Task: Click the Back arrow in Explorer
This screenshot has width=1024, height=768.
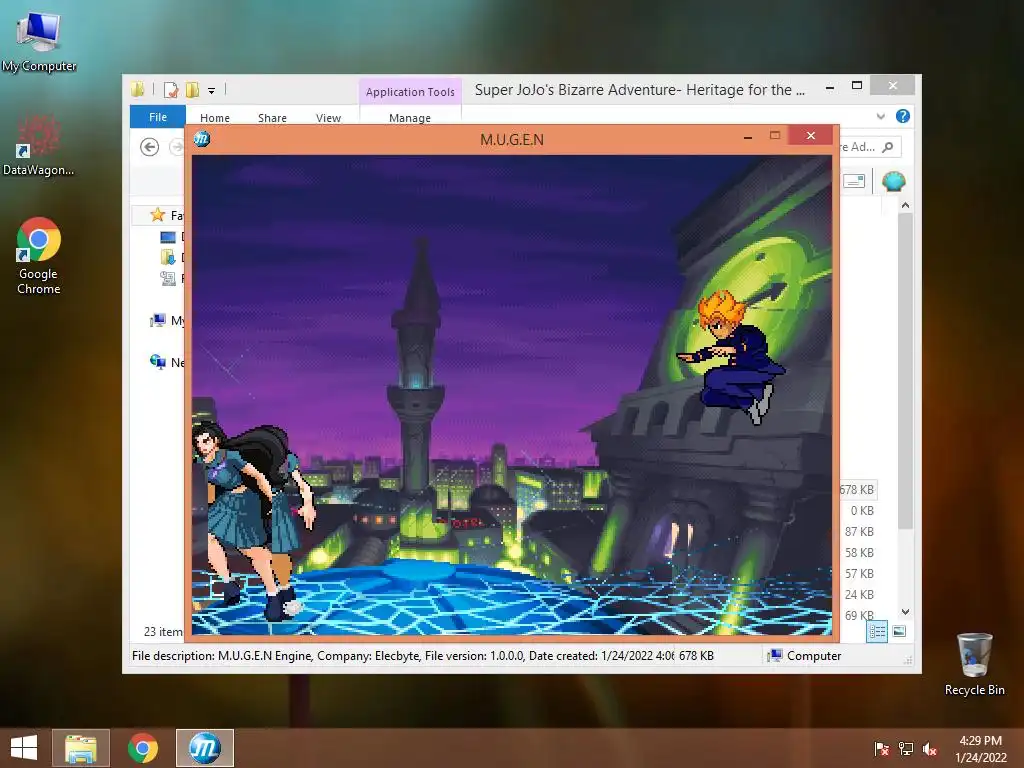Action: 150,147
